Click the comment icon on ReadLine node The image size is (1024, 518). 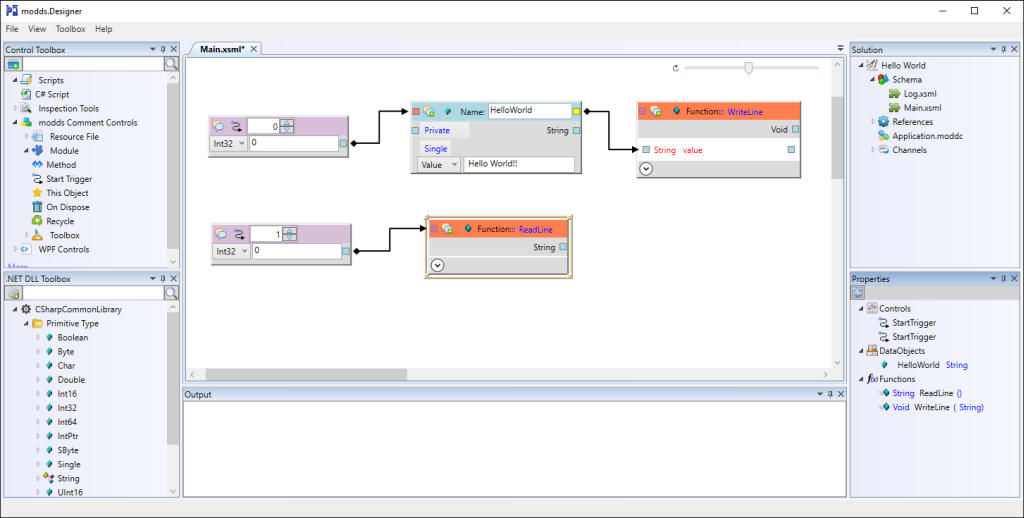(x=447, y=229)
